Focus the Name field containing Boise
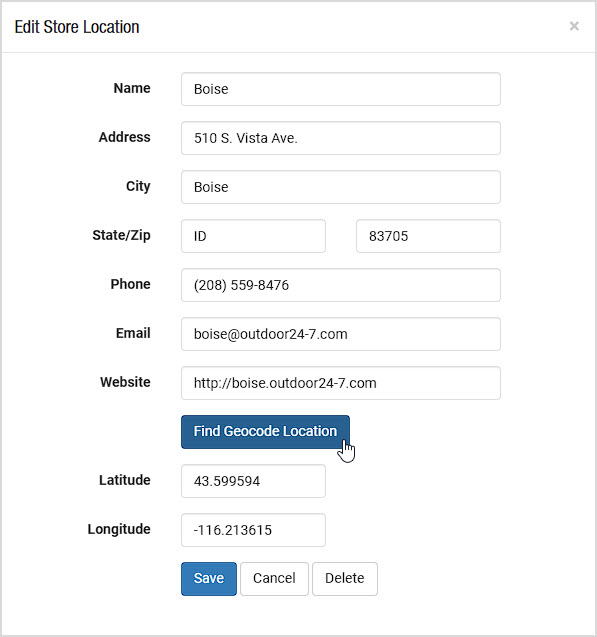 (x=341, y=89)
